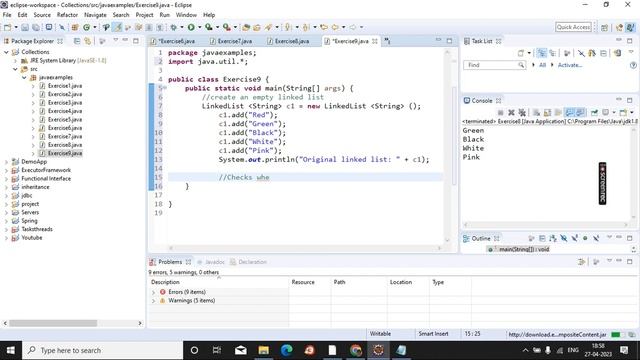Open the Project menu

pos(144,15)
